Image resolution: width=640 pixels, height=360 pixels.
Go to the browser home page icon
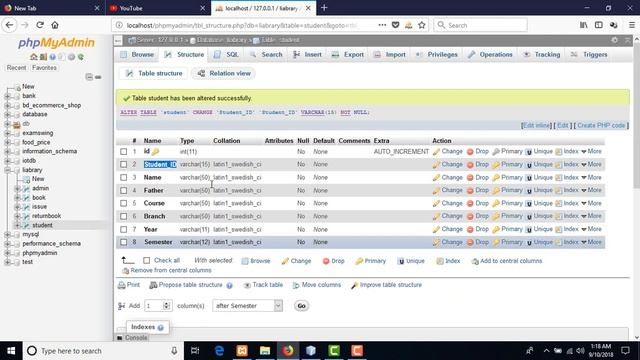[x=55, y=25]
